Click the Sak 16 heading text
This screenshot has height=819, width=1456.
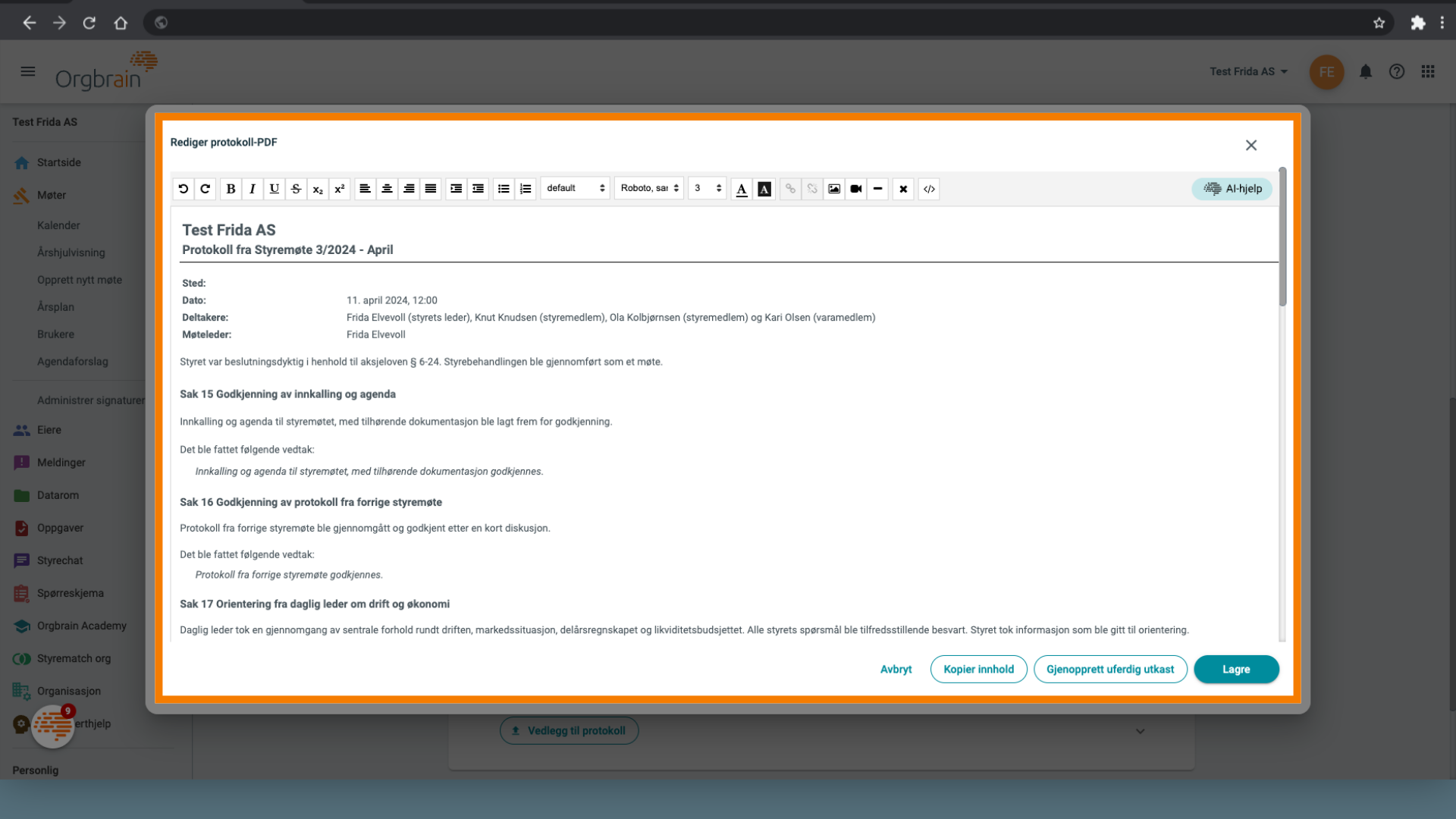[311, 502]
